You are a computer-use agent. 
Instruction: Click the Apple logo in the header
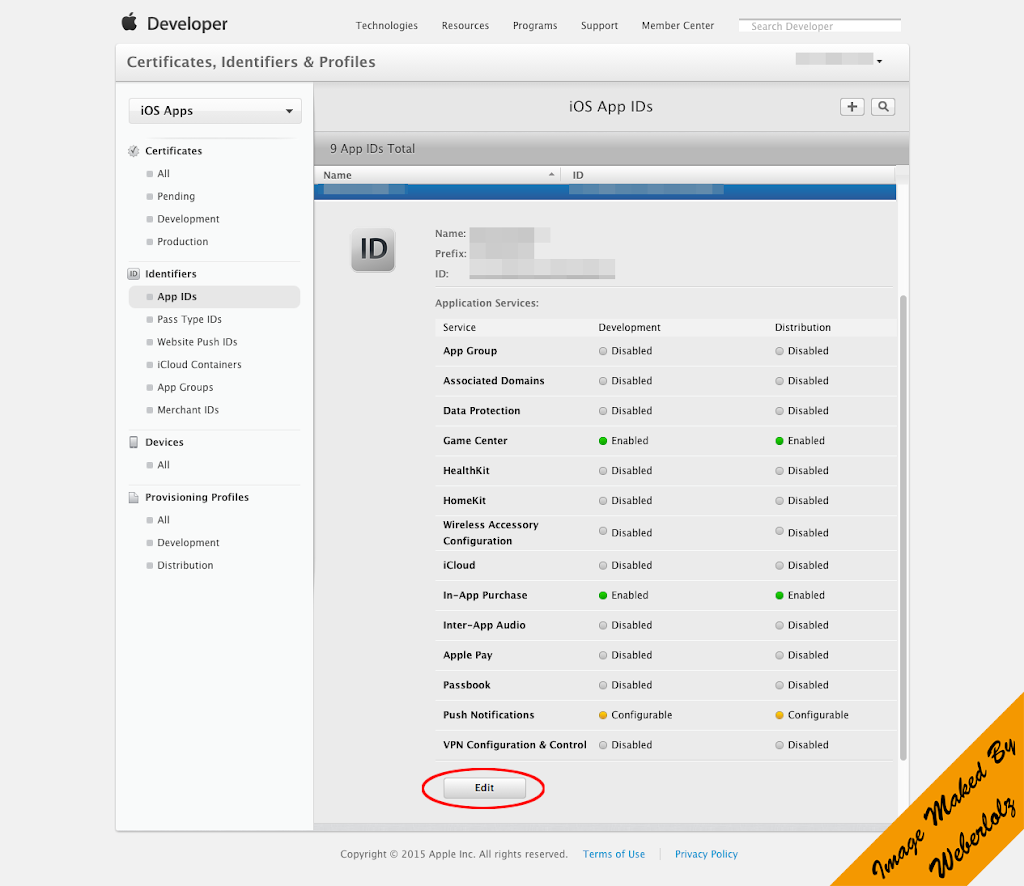(131, 22)
